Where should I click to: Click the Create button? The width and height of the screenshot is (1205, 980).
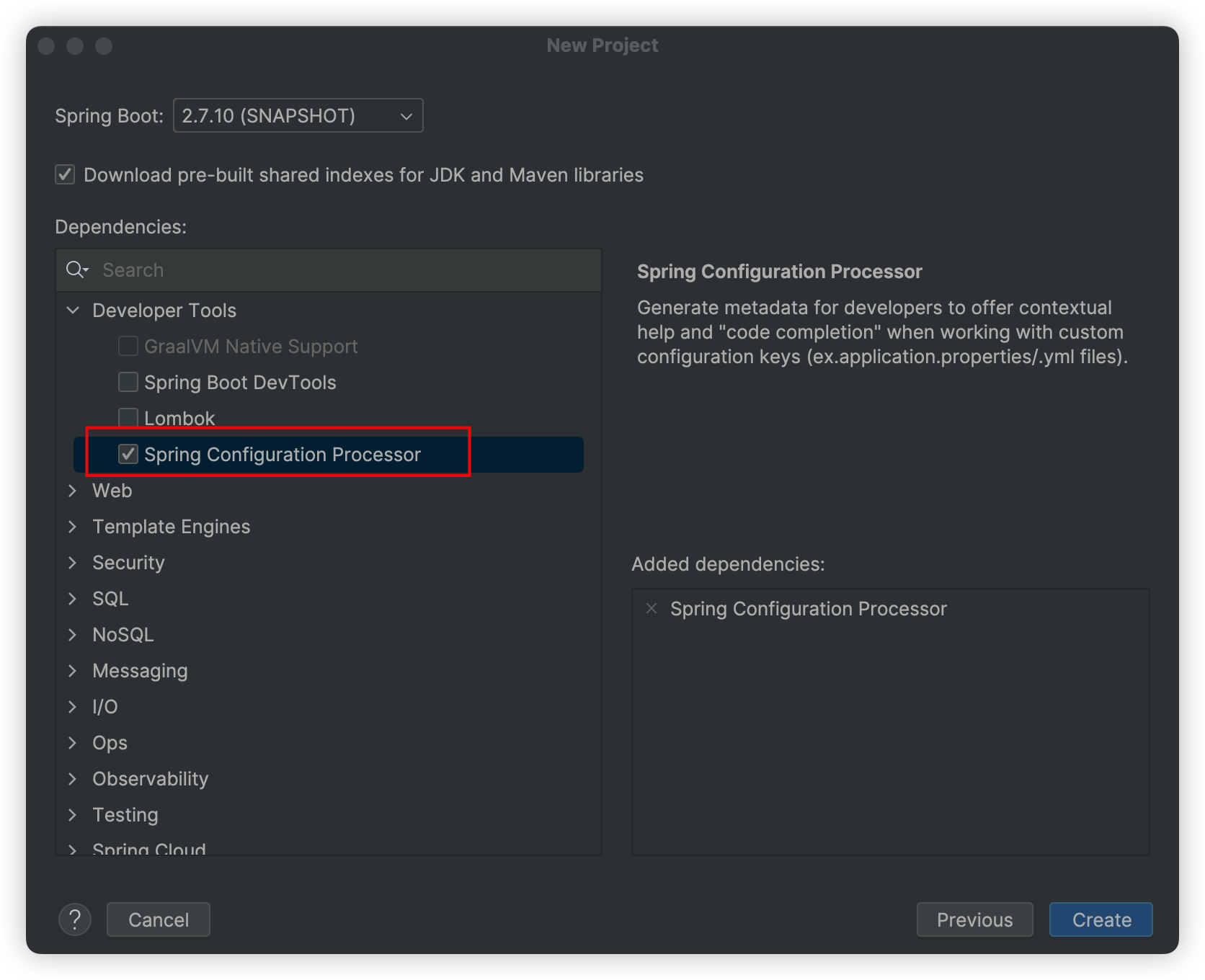point(1101,919)
